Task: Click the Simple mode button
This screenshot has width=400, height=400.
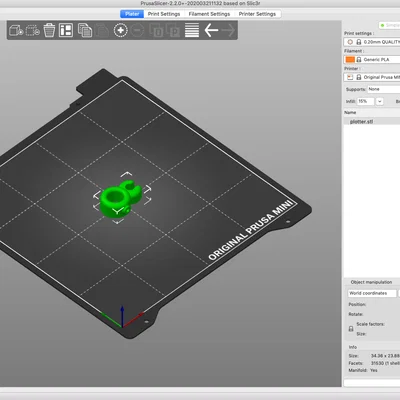Action: coord(389,25)
